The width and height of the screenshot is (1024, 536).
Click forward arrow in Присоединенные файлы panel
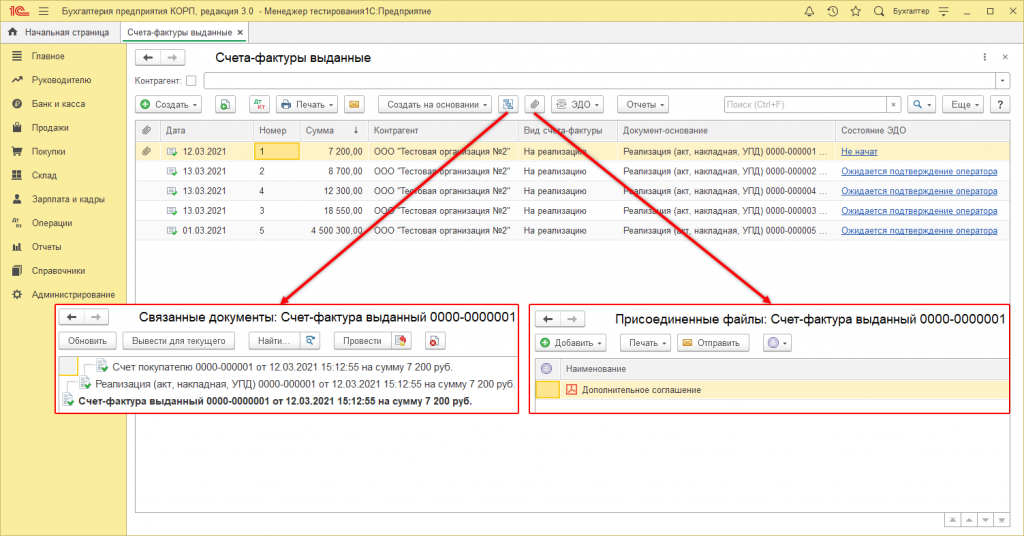[x=572, y=319]
